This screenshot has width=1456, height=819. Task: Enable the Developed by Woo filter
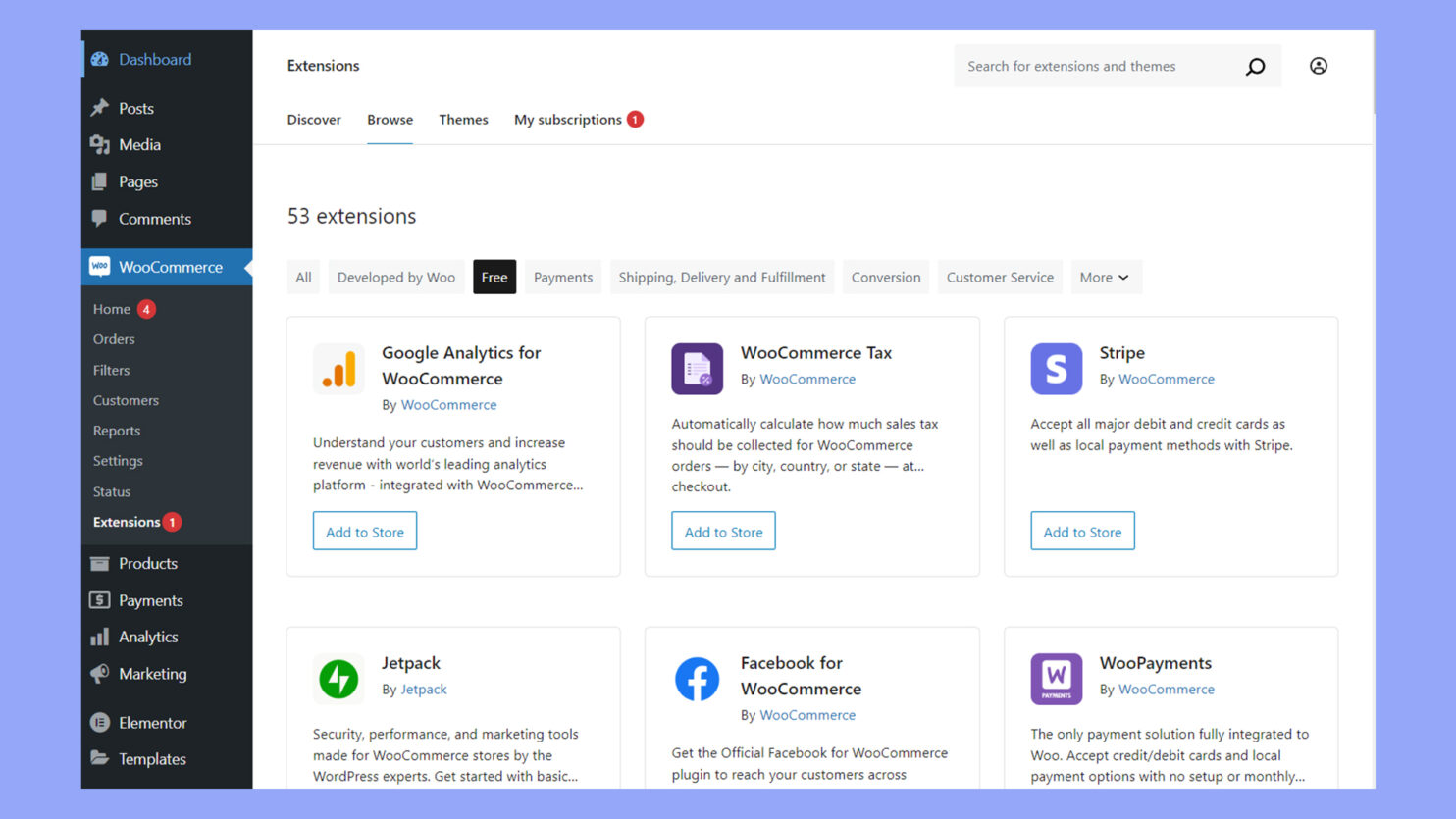point(396,277)
